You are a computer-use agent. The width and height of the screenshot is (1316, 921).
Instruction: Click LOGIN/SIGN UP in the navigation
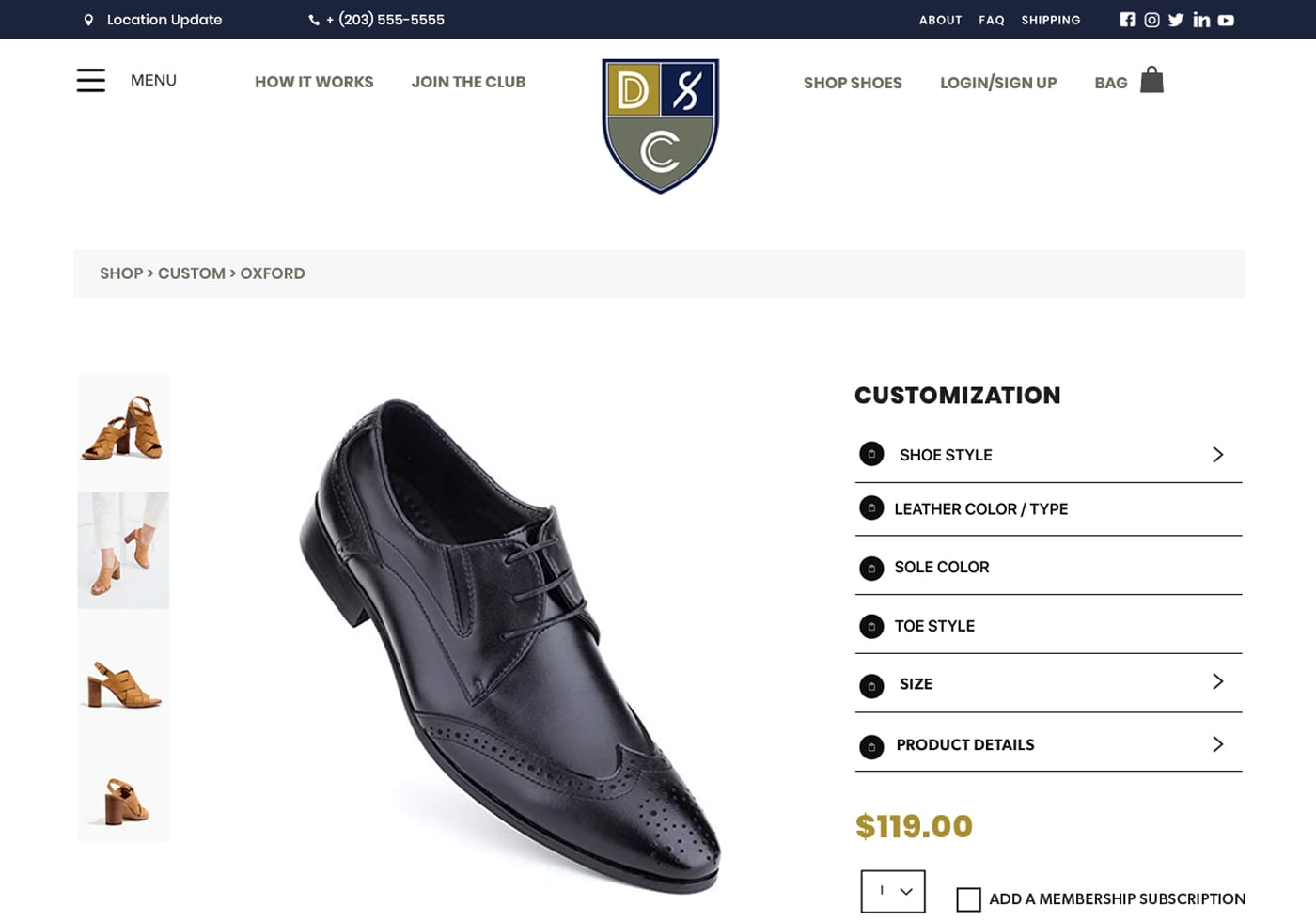(x=998, y=83)
